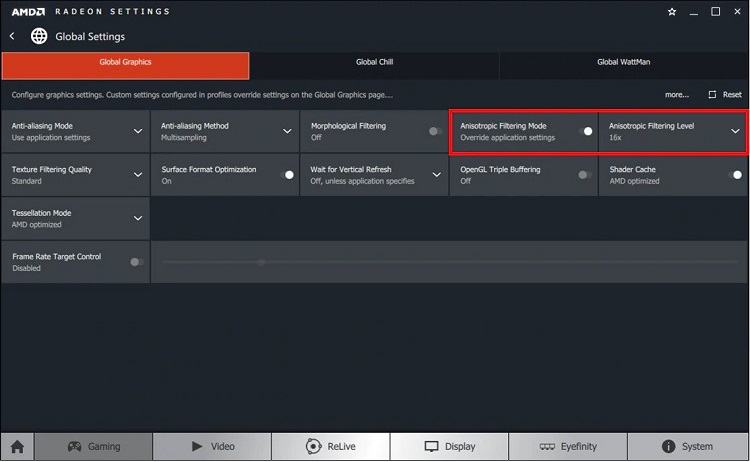The height and width of the screenshot is (462, 750).
Task: Expand Anti-aliasing Mode dropdown
Action: 137,131
